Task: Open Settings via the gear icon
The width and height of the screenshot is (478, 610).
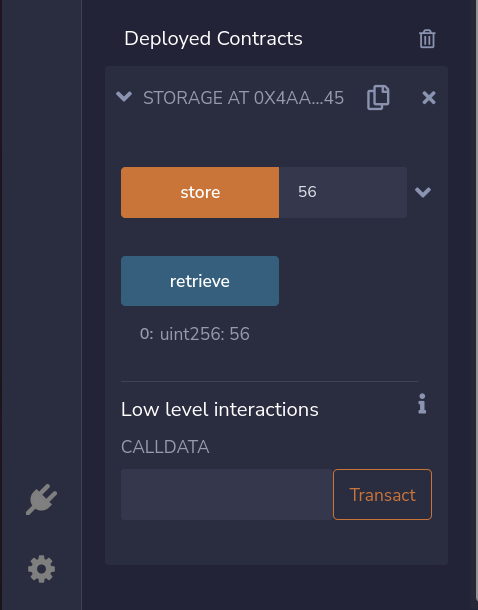Action: [x=42, y=569]
